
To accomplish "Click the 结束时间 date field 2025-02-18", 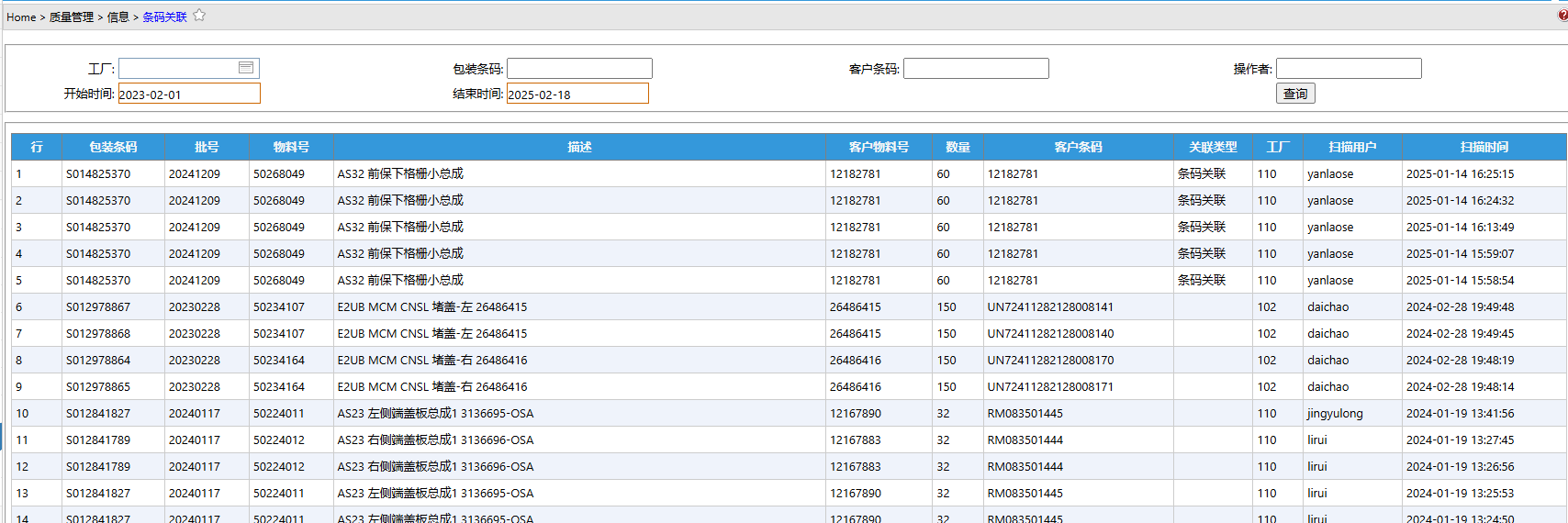I will (577, 94).
